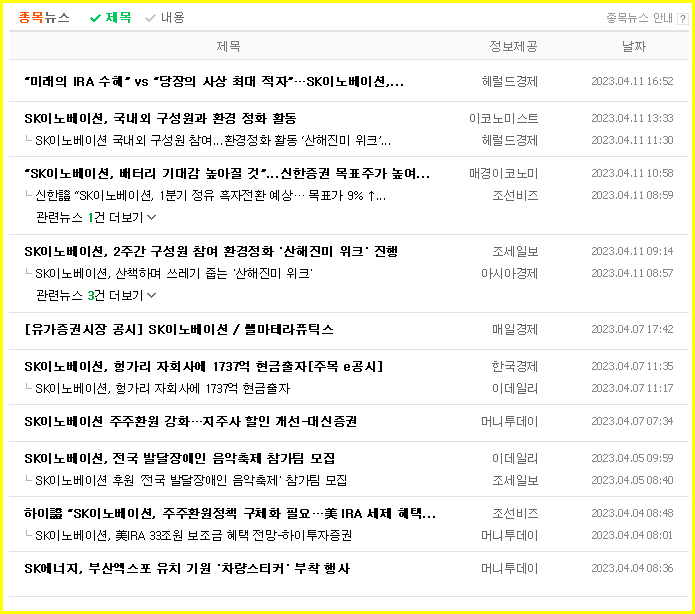This screenshot has width=695, height=614.
Task: Click date 2023.04.04 08:36
Action: point(632,569)
